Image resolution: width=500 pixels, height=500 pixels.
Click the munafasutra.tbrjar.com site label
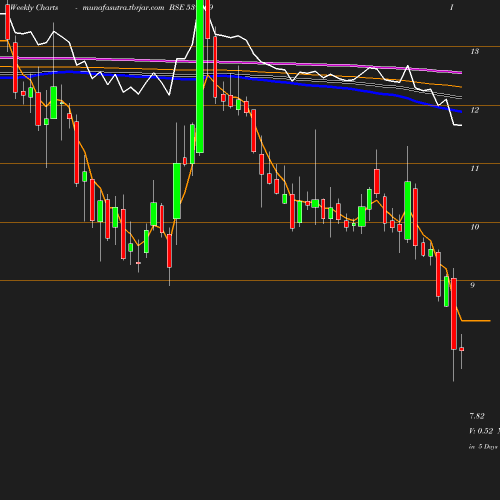123,7
